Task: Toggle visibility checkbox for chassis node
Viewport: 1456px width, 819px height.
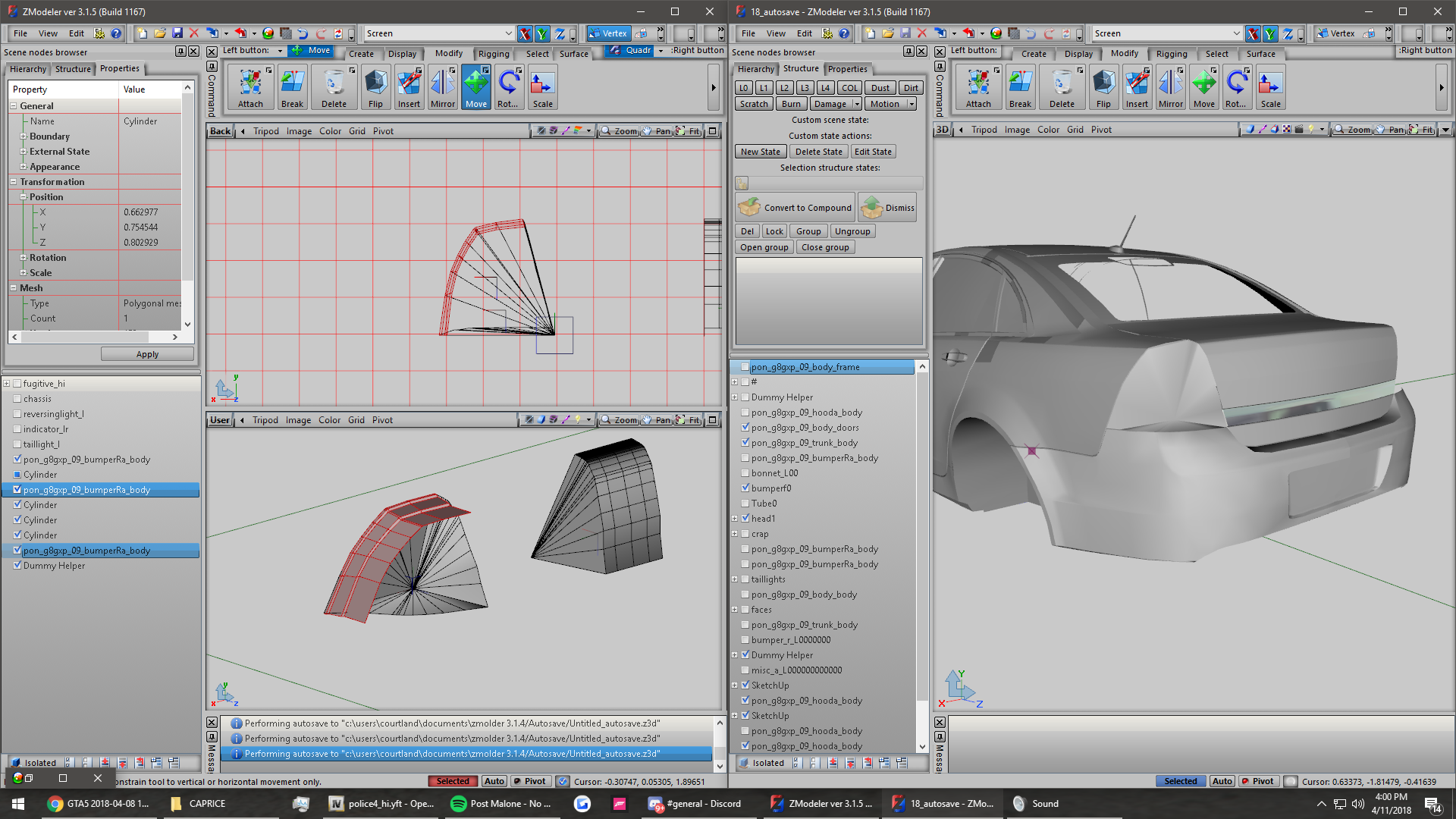Action: click(17, 399)
